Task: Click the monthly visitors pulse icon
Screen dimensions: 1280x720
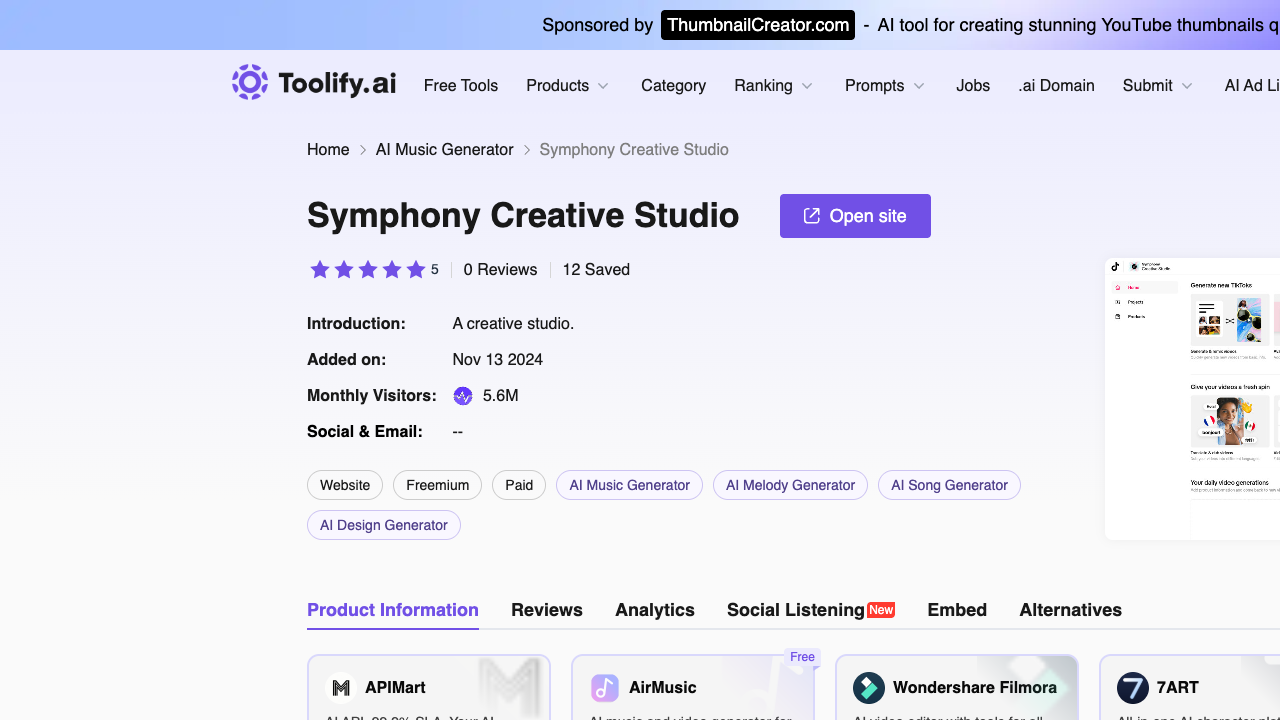Action: click(x=463, y=396)
